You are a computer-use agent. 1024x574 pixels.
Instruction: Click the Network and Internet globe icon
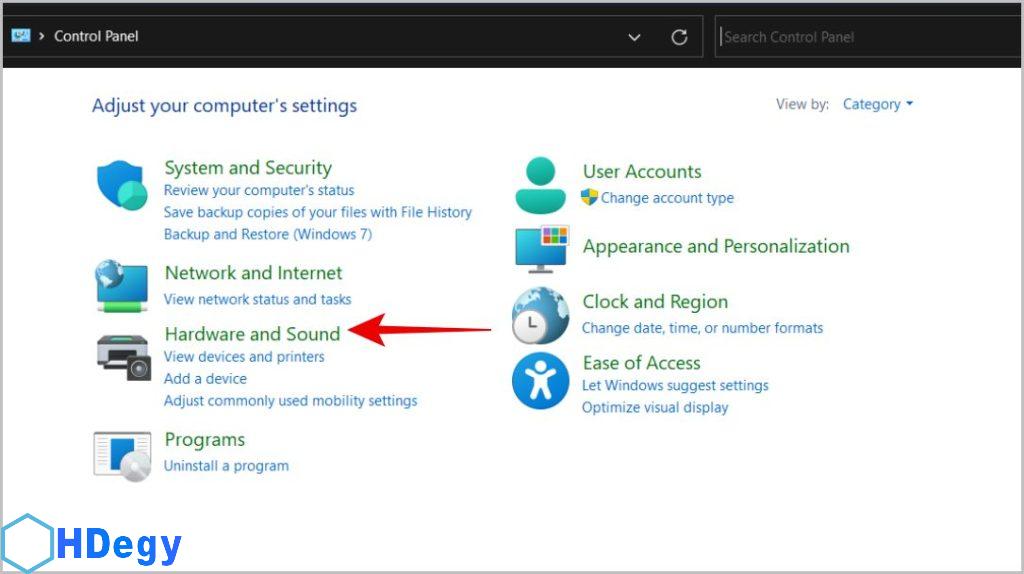click(122, 285)
